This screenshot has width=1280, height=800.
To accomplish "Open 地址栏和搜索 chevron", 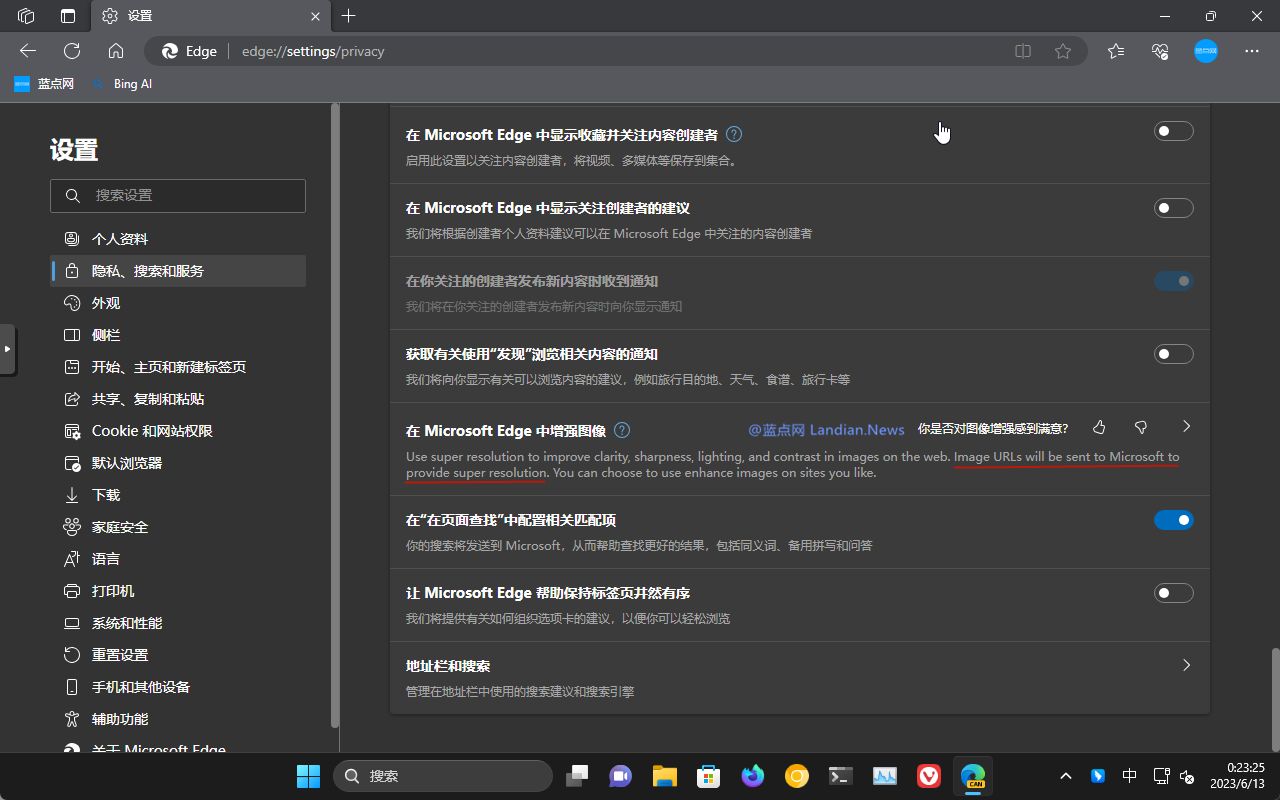I will coord(1187,665).
